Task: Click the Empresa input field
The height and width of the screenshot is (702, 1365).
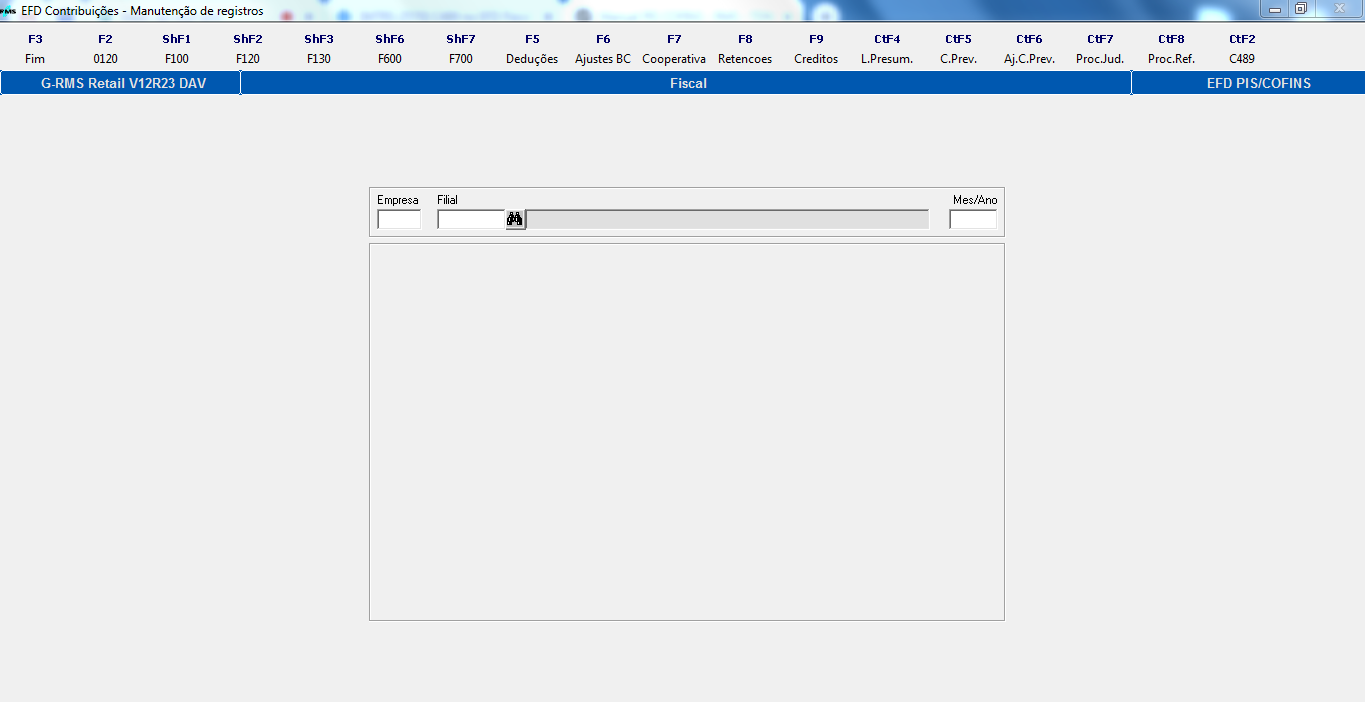Action: (x=399, y=219)
